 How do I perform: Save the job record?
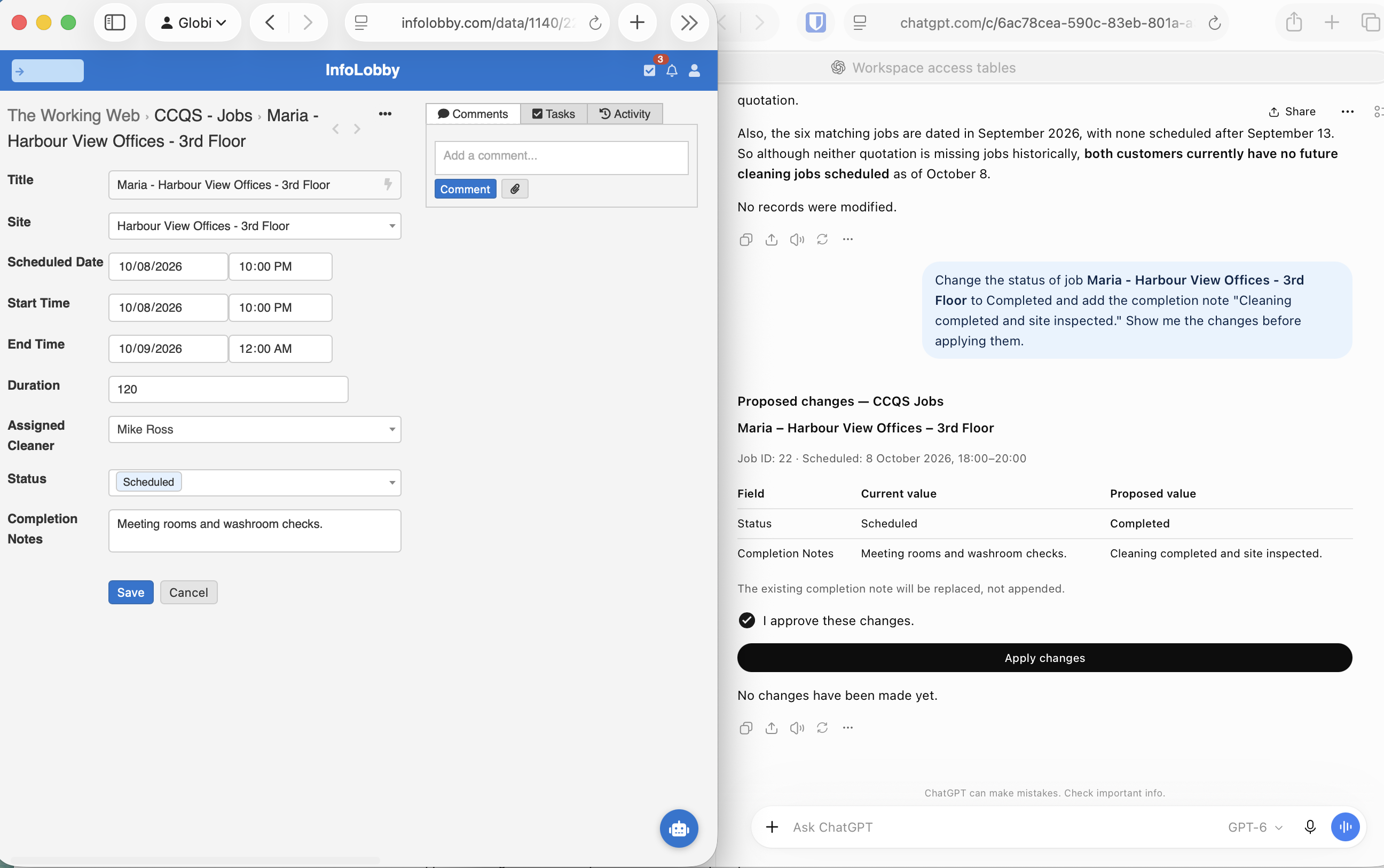click(131, 593)
